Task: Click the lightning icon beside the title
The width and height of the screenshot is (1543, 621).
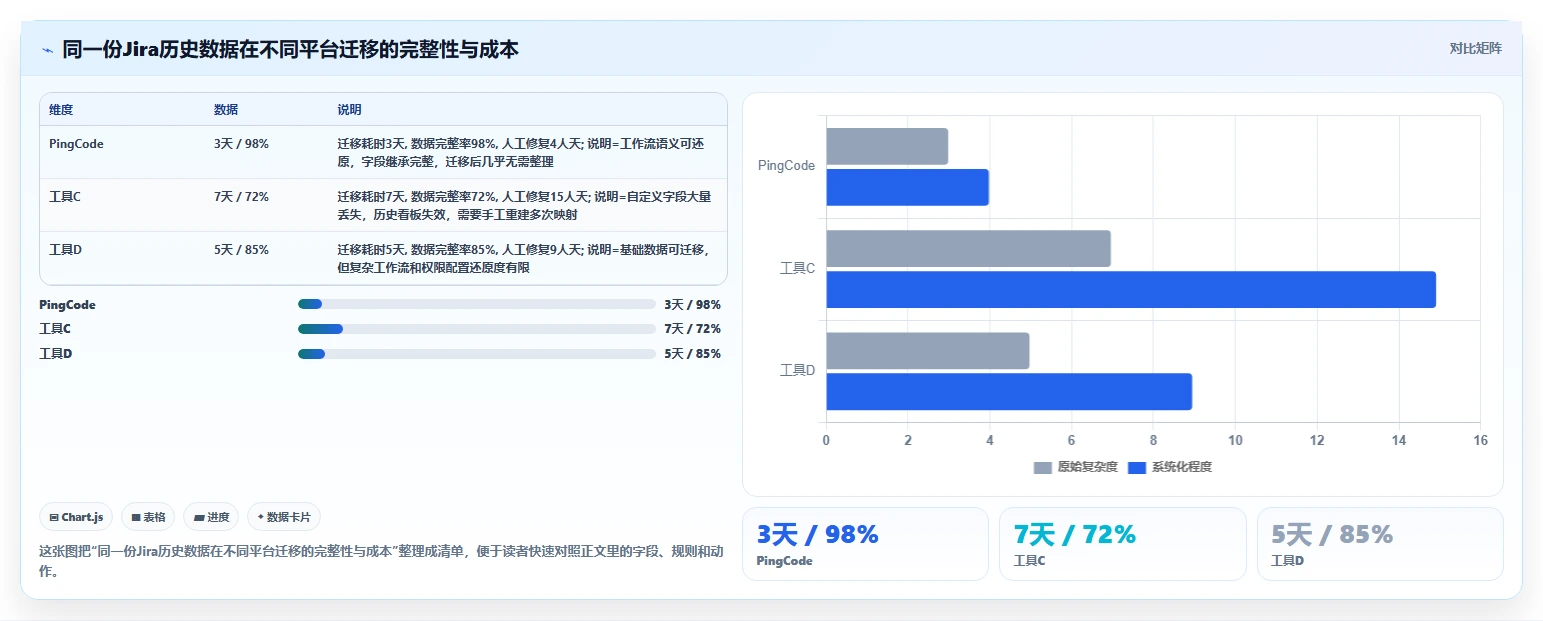Action: (x=47, y=49)
